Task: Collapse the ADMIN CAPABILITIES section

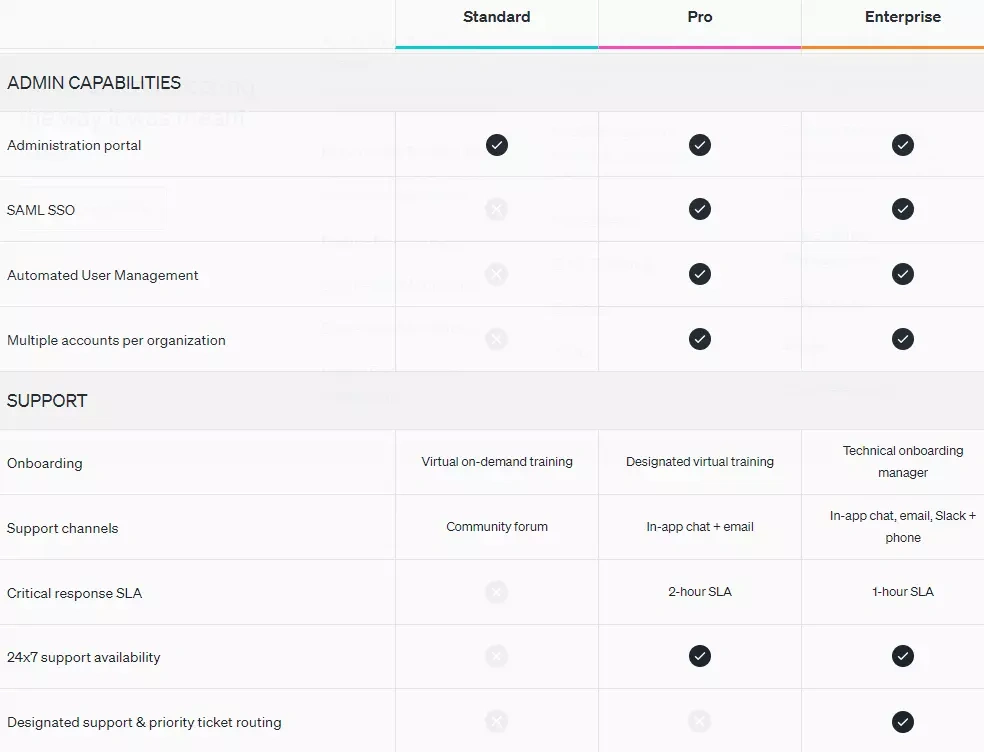Action: tap(94, 83)
